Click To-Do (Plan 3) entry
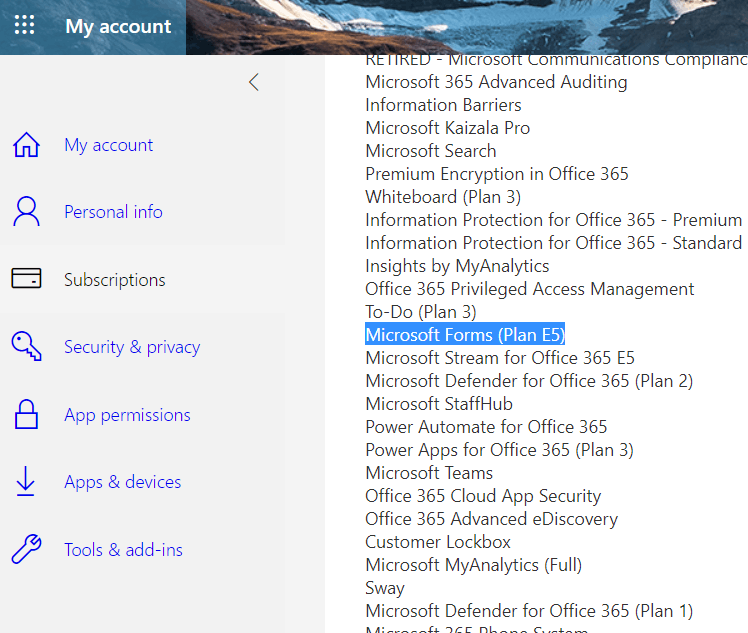The image size is (748, 633). (x=421, y=312)
